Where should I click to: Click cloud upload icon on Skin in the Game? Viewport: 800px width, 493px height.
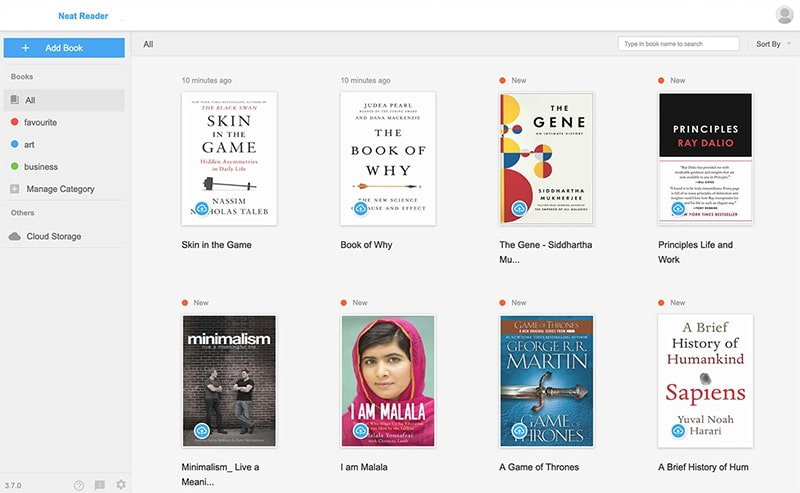coord(202,209)
